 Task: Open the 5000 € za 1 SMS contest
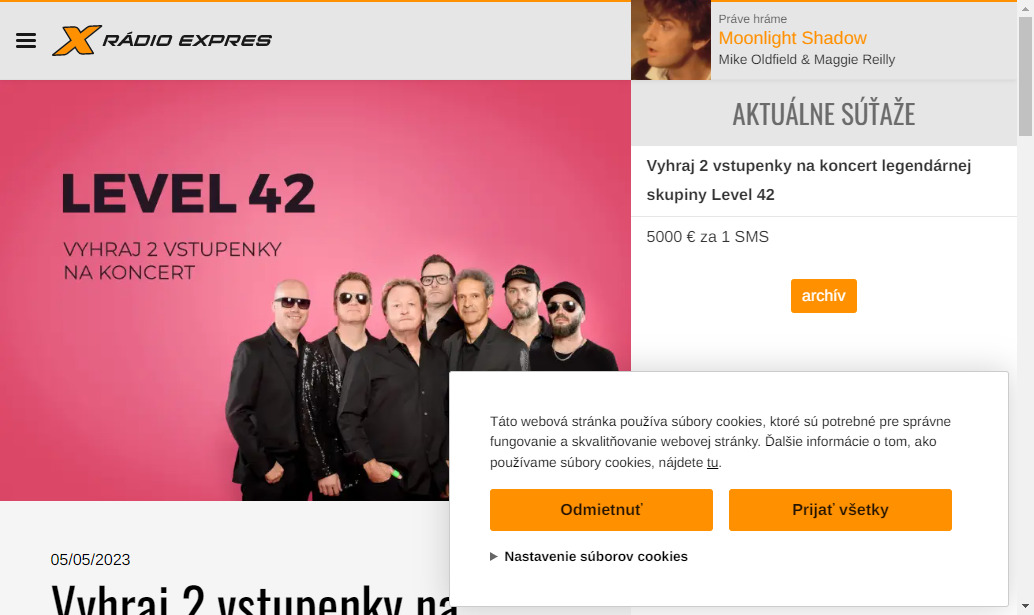pyautogui.click(x=708, y=237)
